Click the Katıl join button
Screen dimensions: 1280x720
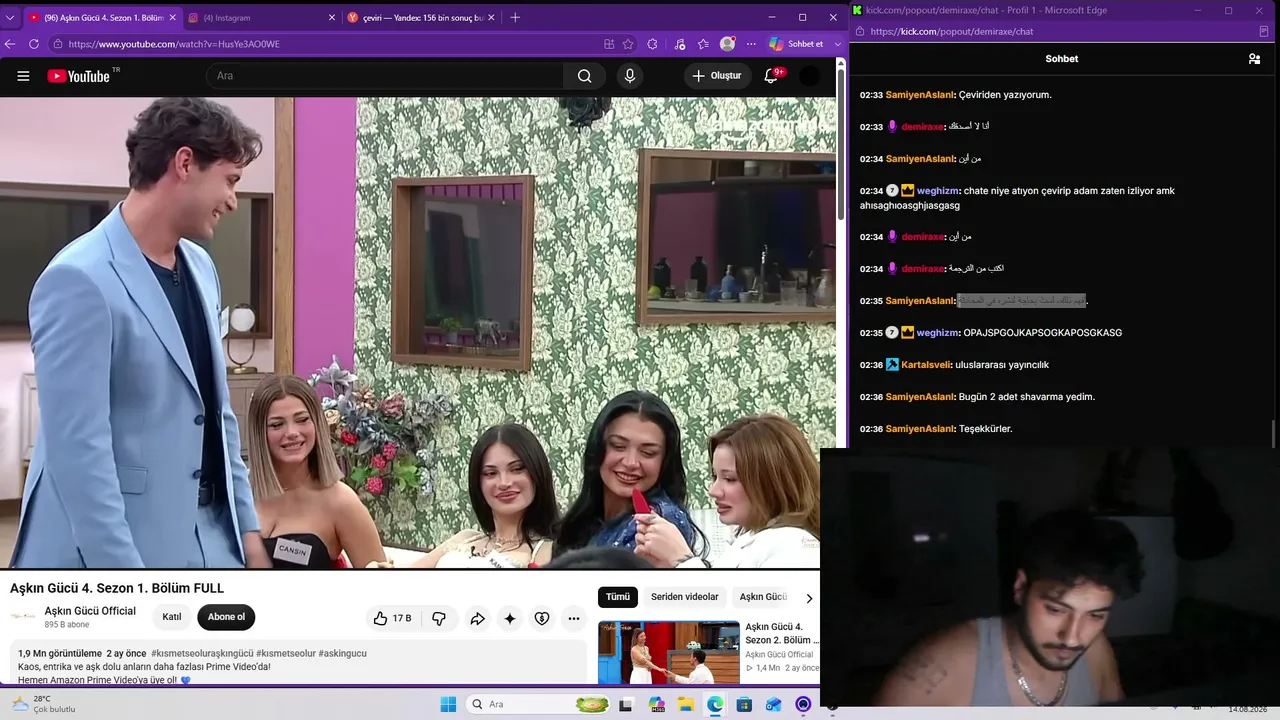point(172,617)
